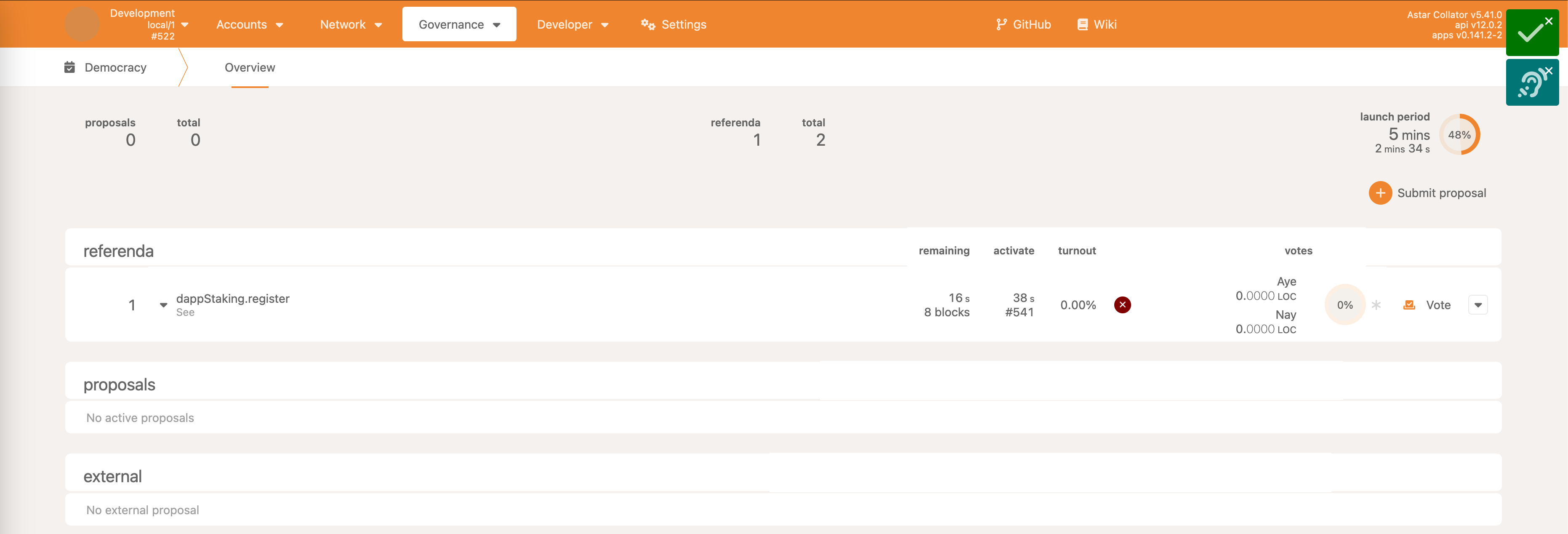Open the dropdown arrow next to Vote
This screenshot has height=534, width=1568.
(1477, 304)
